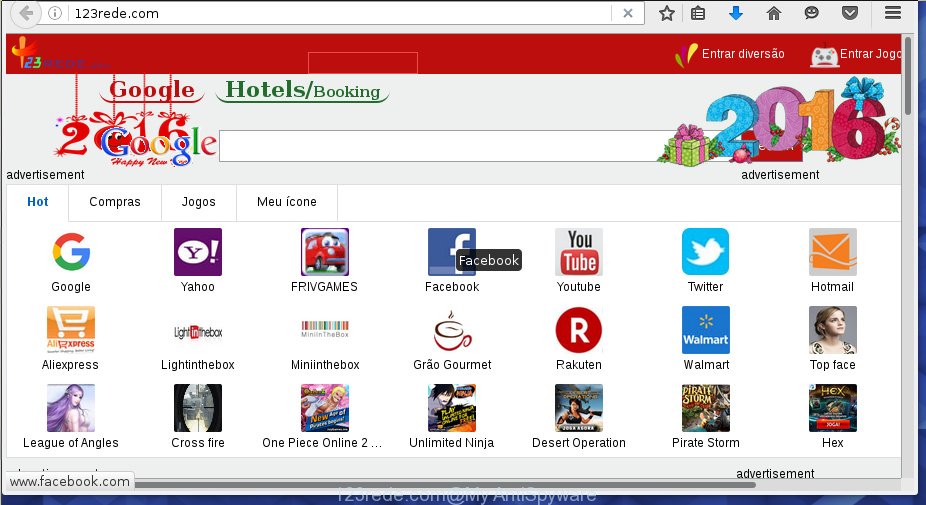Click the Youtube text label
This screenshot has height=505, width=926.
click(x=579, y=287)
